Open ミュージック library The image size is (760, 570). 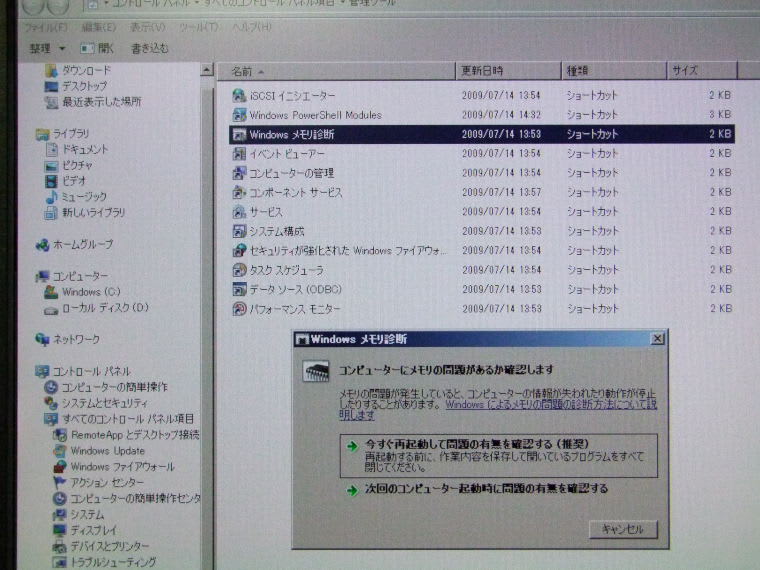pyautogui.click(x=76, y=197)
